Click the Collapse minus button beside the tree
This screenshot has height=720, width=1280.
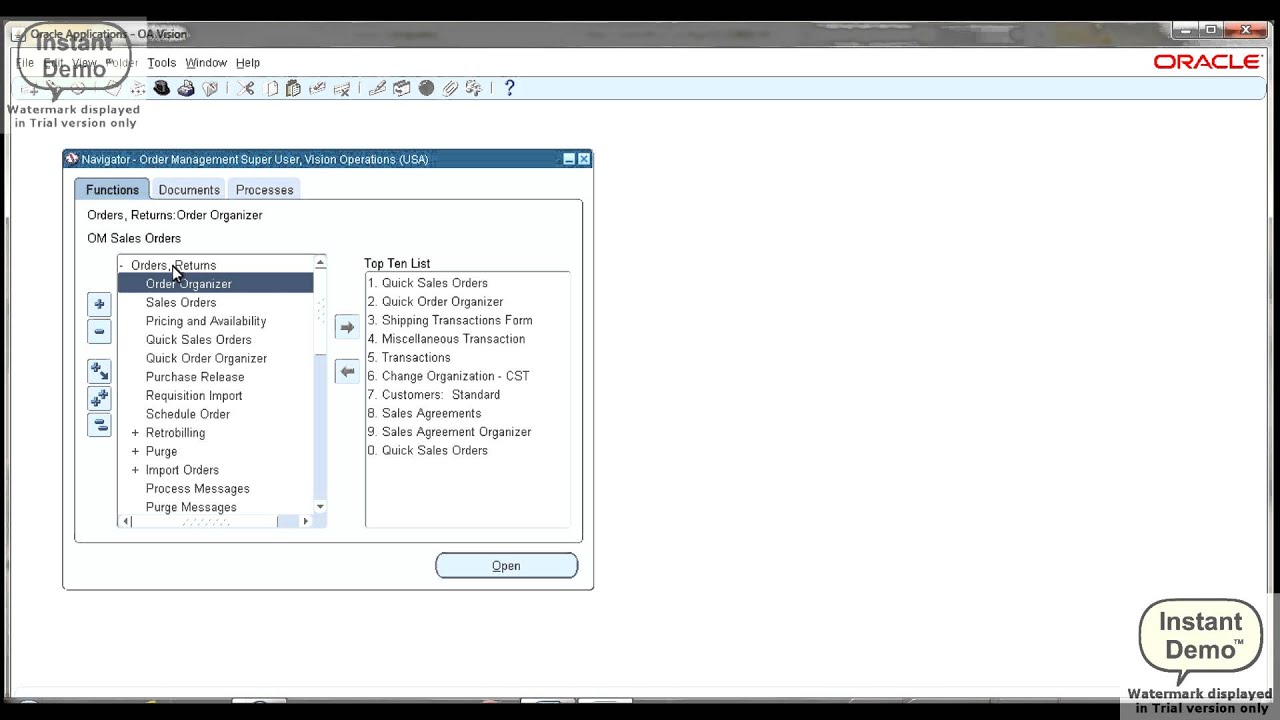(99, 331)
